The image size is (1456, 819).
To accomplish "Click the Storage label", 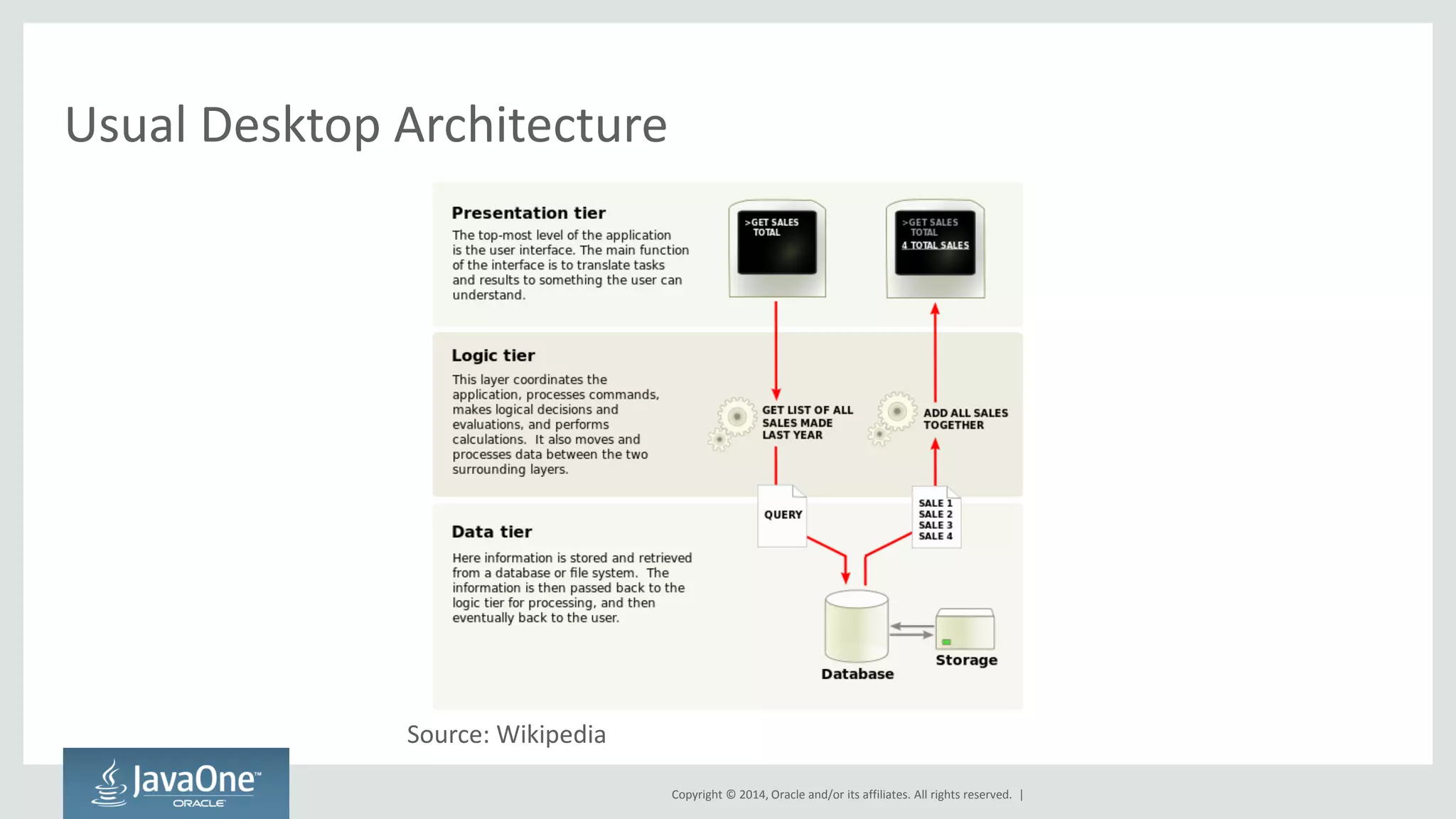I will (966, 660).
